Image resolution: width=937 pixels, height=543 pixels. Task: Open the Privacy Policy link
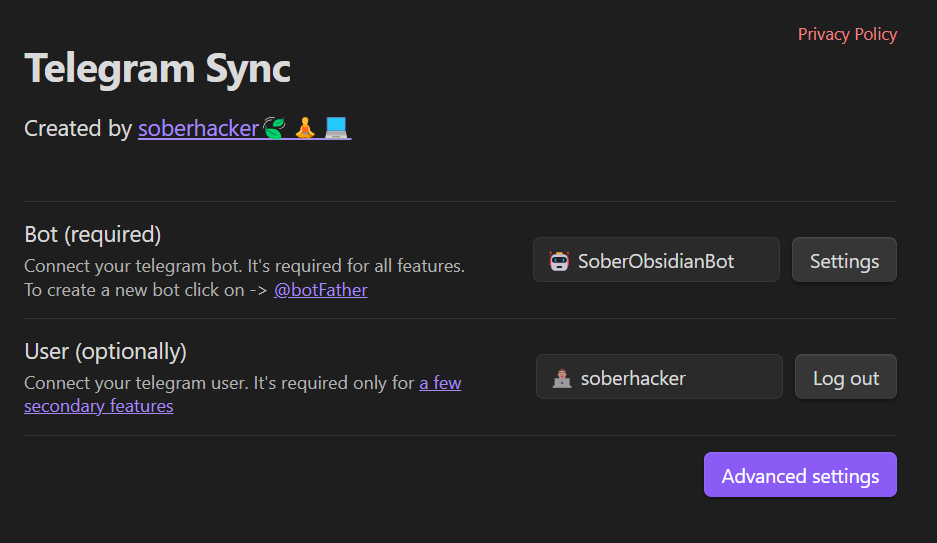(847, 34)
